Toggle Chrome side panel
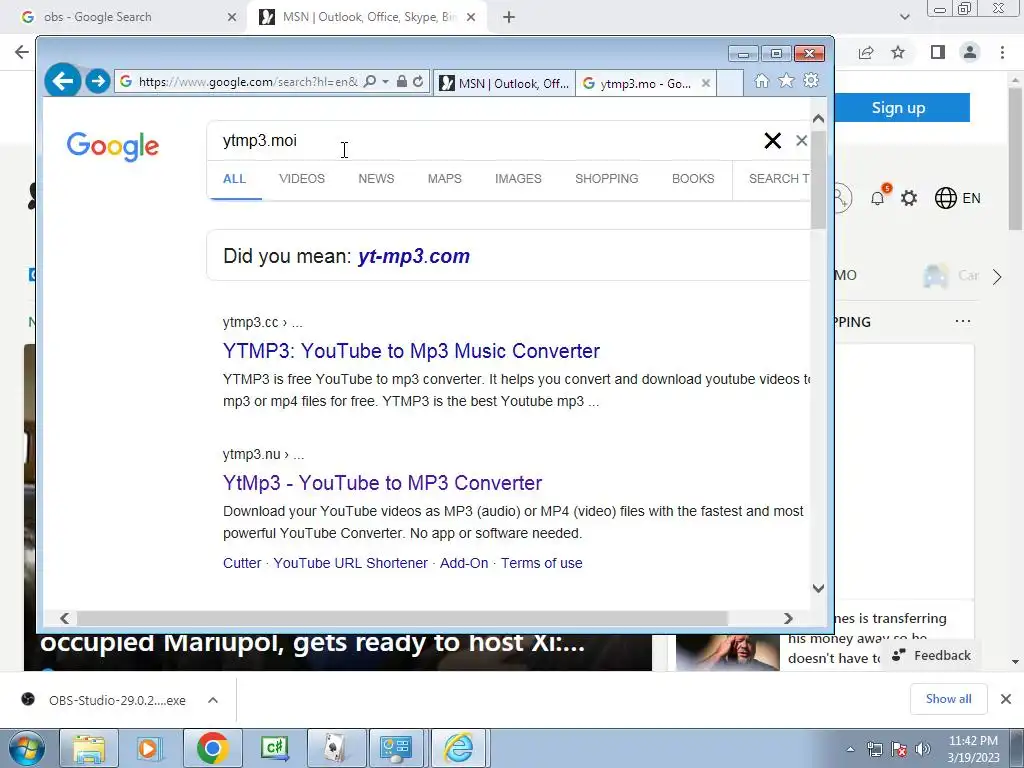The height and width of the screenshot is (768, 1024). click(938, 52)
